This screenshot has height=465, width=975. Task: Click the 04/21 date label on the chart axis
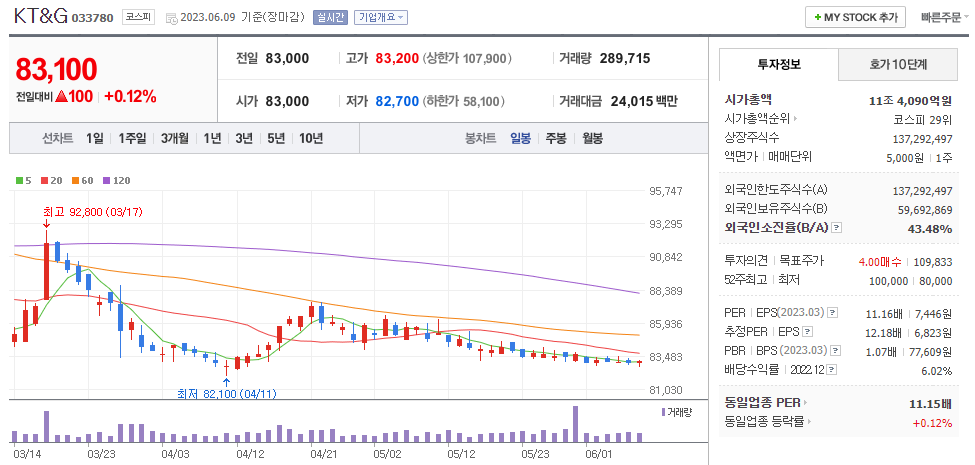pyautogui.click(x=324, y=454)
